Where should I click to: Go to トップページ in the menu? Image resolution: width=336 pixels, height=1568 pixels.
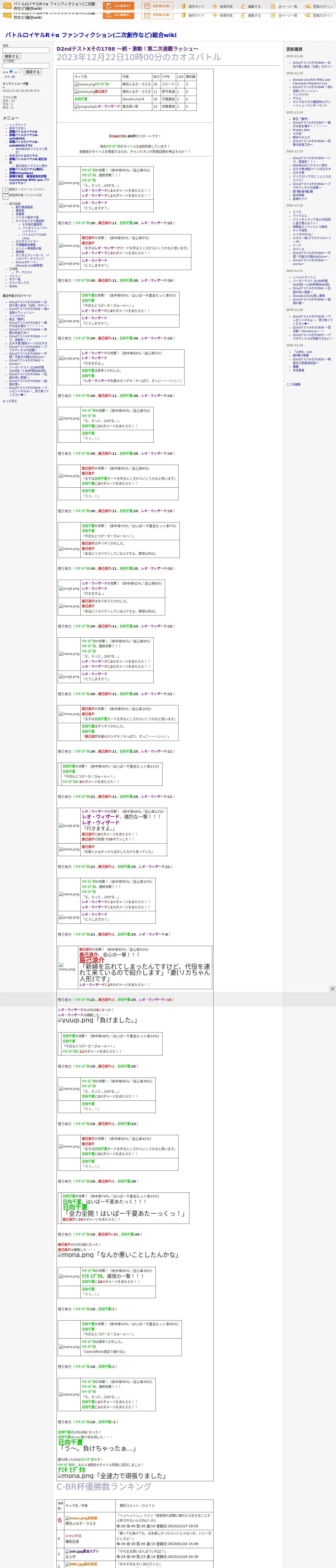(x=18, y=125)
